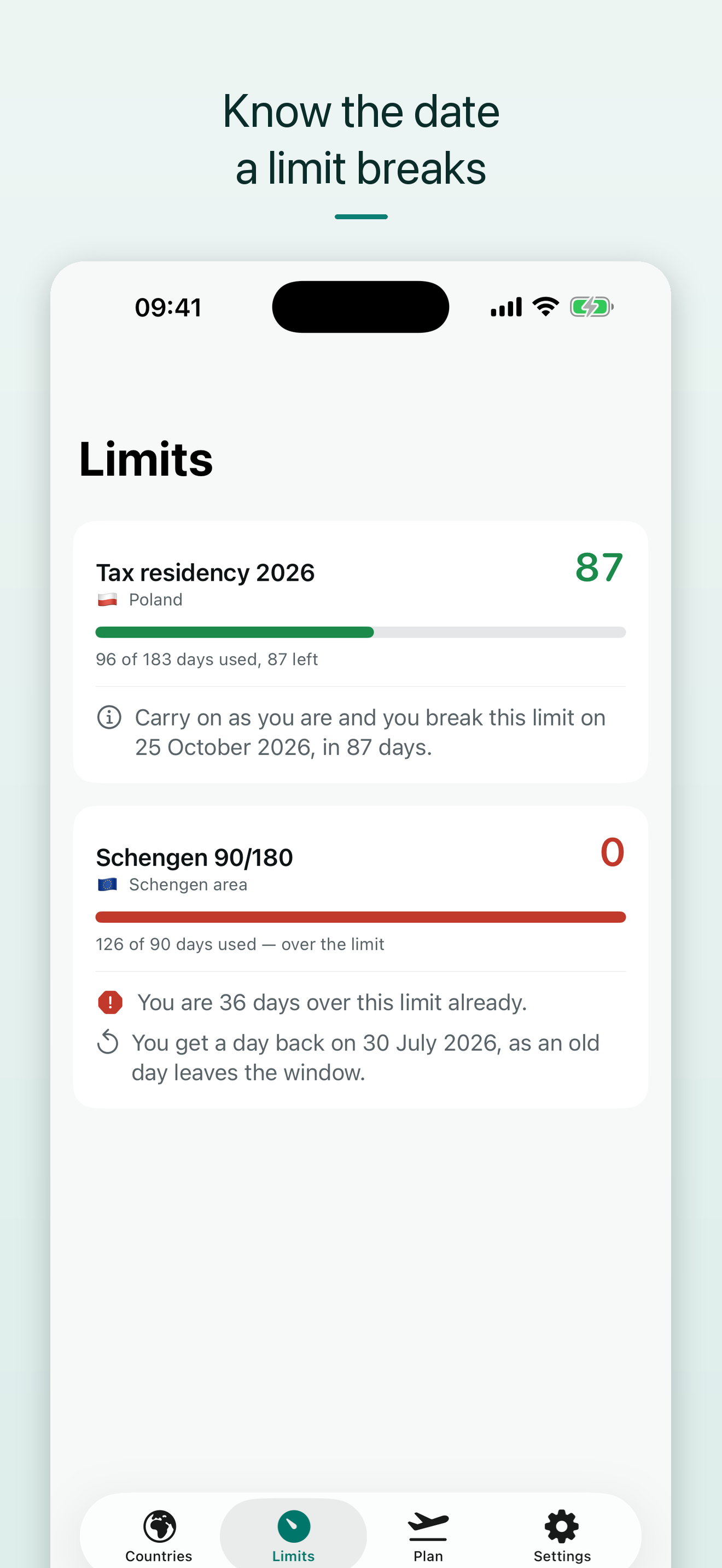Tap the red warning octagon icon

pos(110,1002)
